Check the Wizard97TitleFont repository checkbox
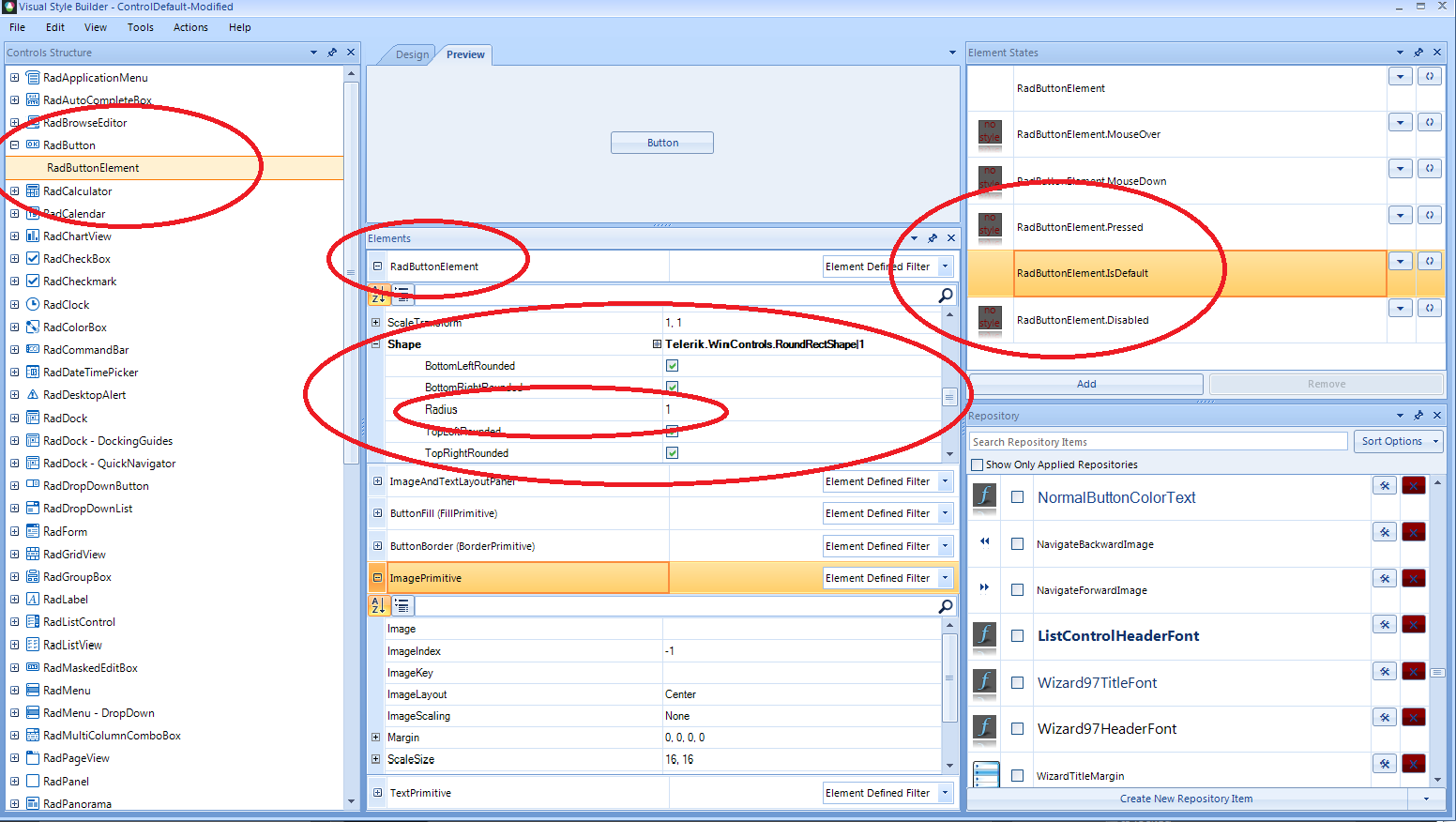 tap(1017, 682)
